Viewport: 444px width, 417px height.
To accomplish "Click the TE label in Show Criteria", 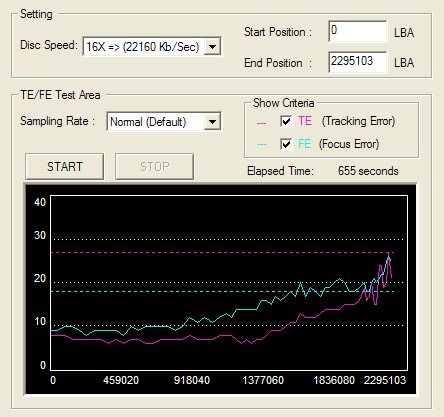I will coord(305,121).
